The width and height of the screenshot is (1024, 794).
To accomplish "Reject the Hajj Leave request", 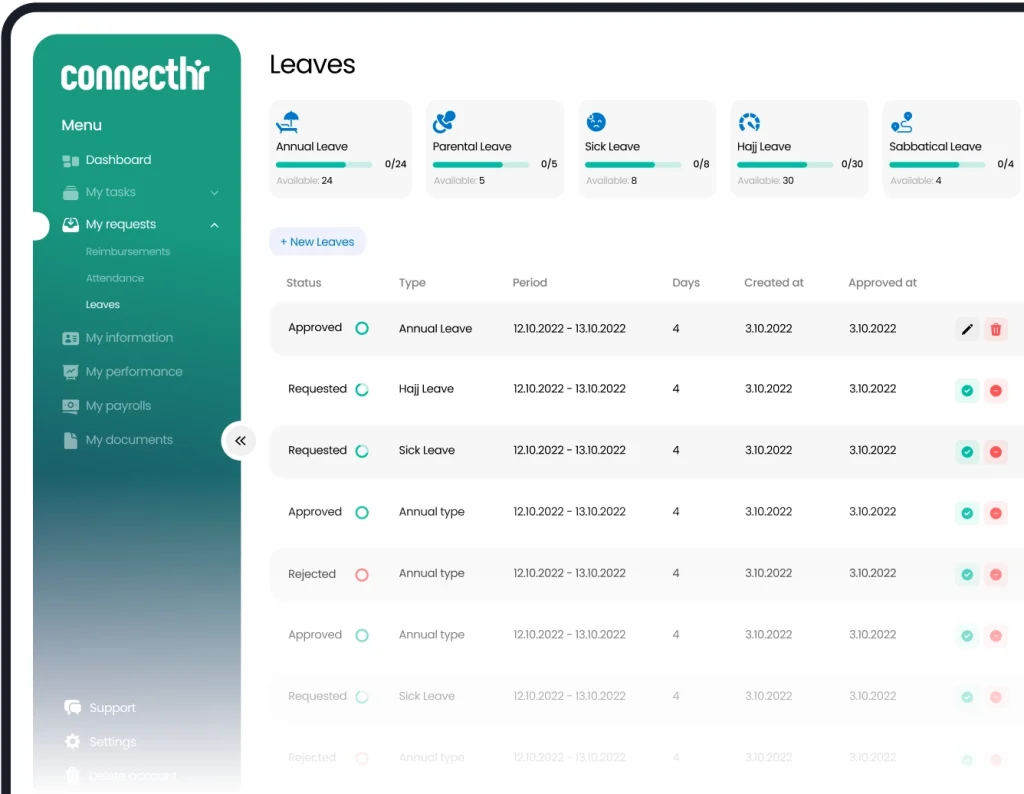I will pyautogui.click(x=996, y=390).
